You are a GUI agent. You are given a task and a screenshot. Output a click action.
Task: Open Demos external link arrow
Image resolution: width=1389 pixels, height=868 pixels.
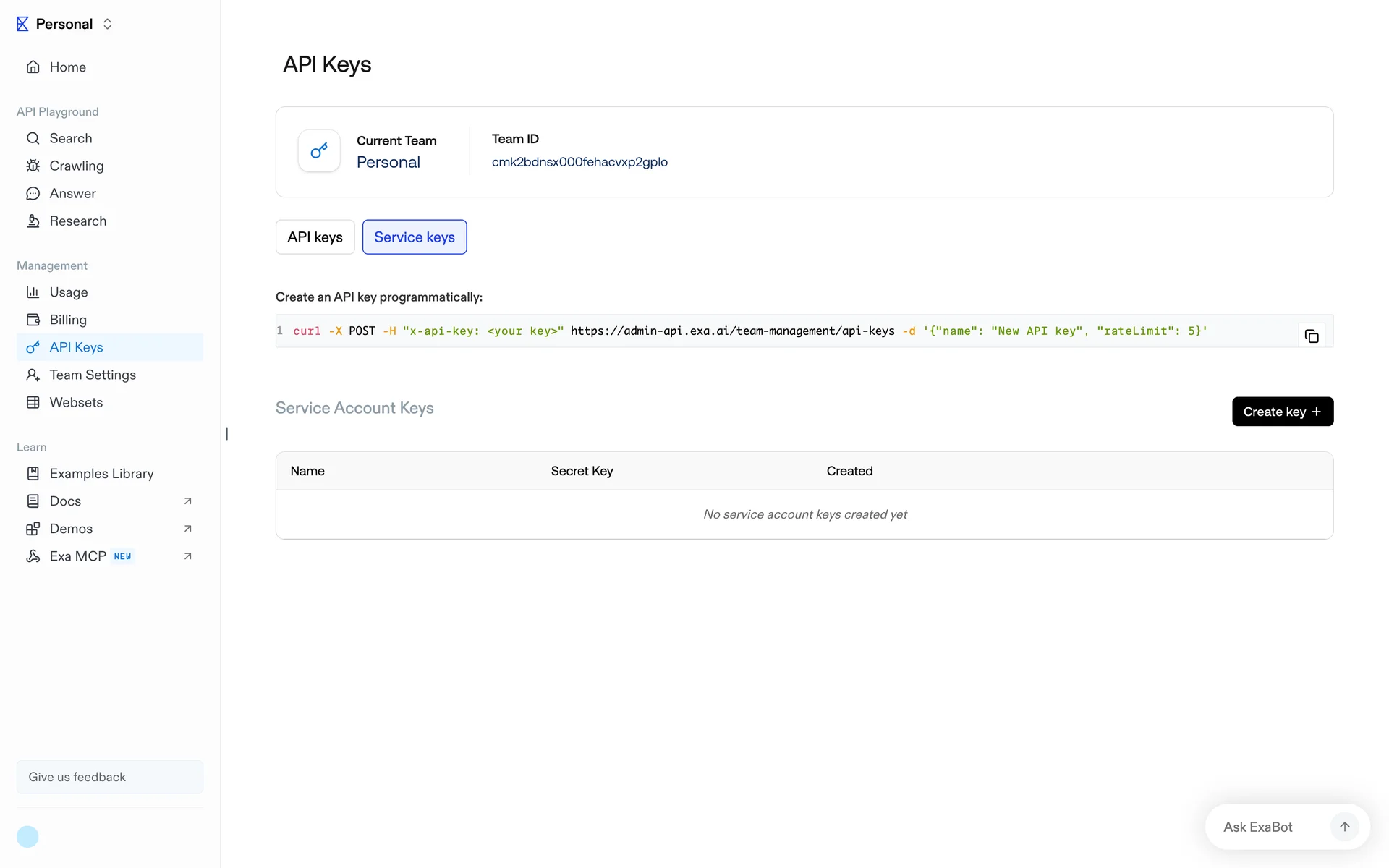click(187, 529)
